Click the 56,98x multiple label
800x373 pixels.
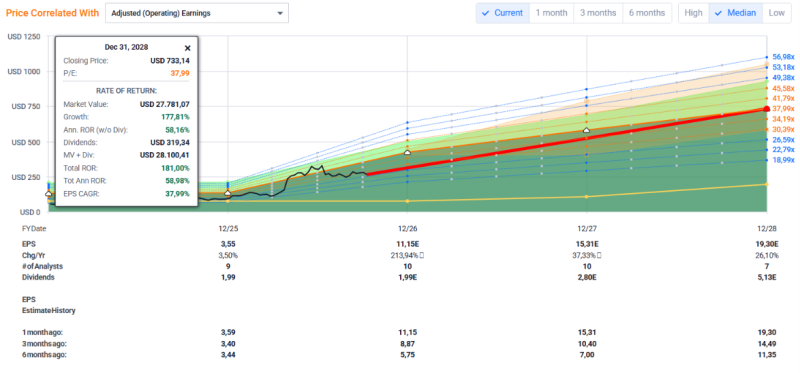[784, 57]
